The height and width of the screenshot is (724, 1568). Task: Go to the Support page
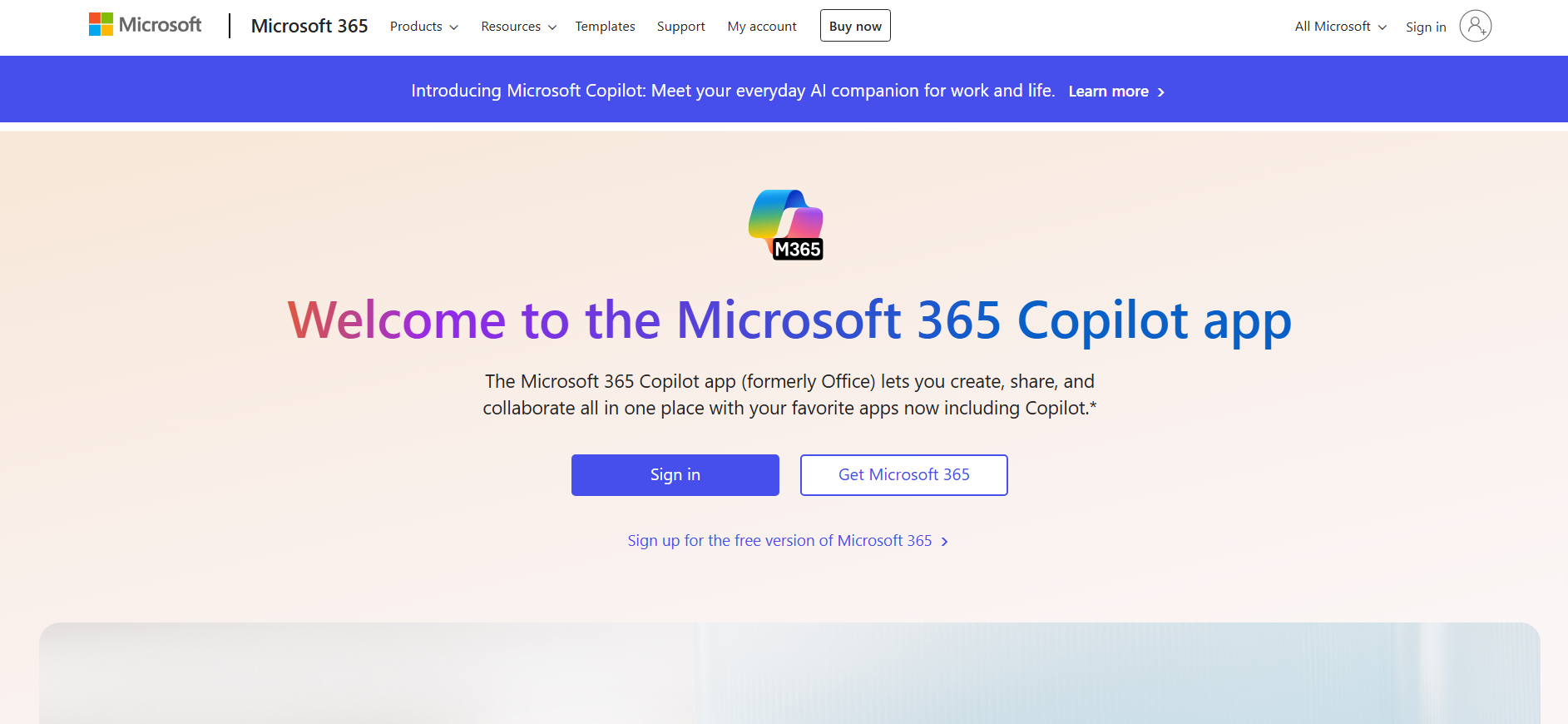tap(680, 27)
